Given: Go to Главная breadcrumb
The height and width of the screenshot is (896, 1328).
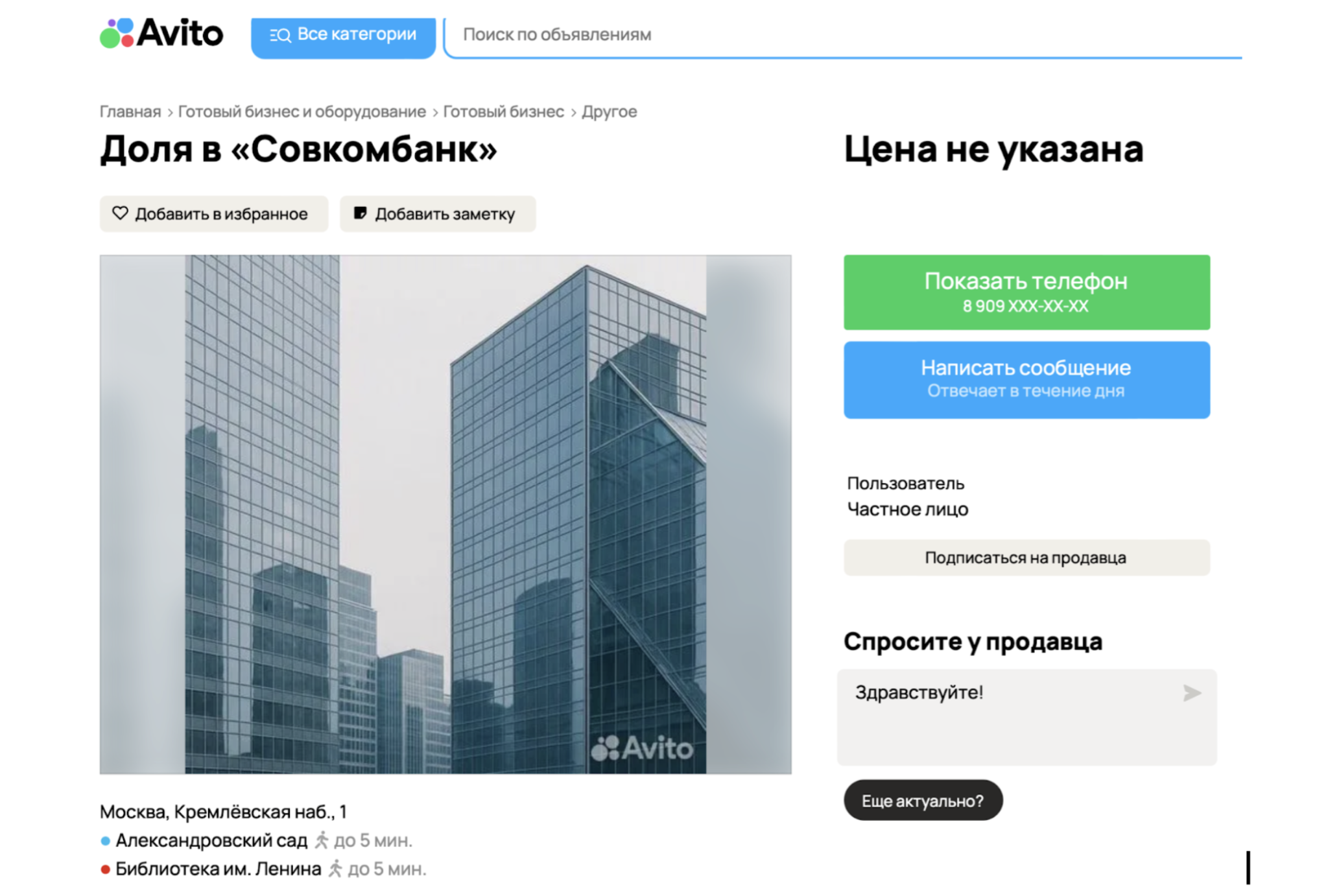Looking at the screenshot, I should coord(130,112).
